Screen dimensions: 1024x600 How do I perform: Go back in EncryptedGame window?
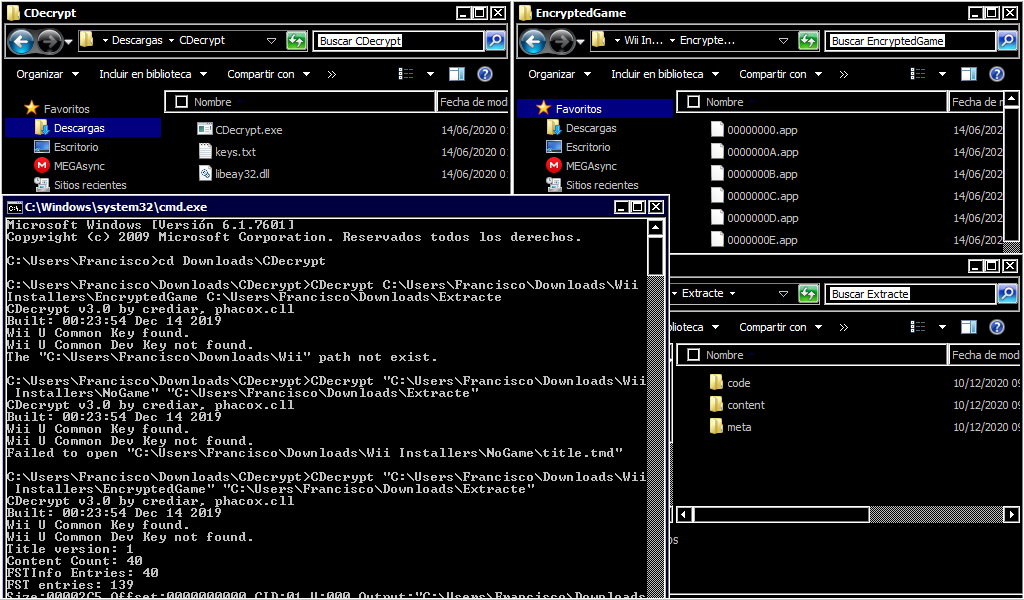pyautogui.click(x=533, y=42)
